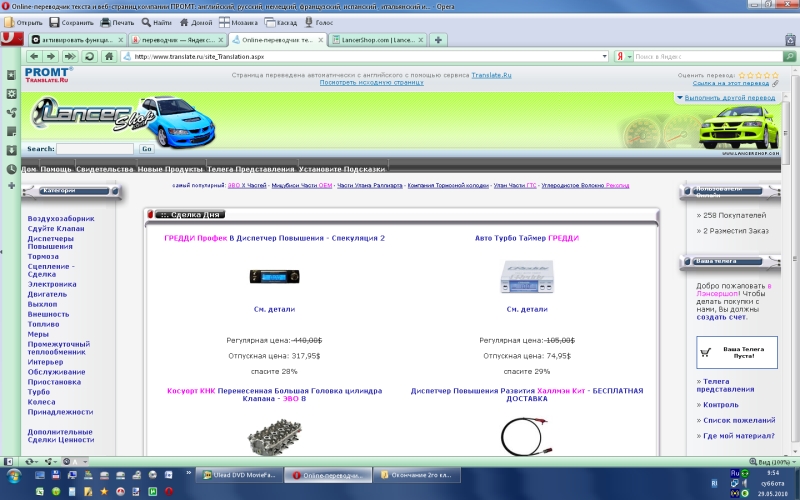Open 'Установите Подсказки' menu item
The height and width of the screenshot is (500, 800).
(342, 169)
